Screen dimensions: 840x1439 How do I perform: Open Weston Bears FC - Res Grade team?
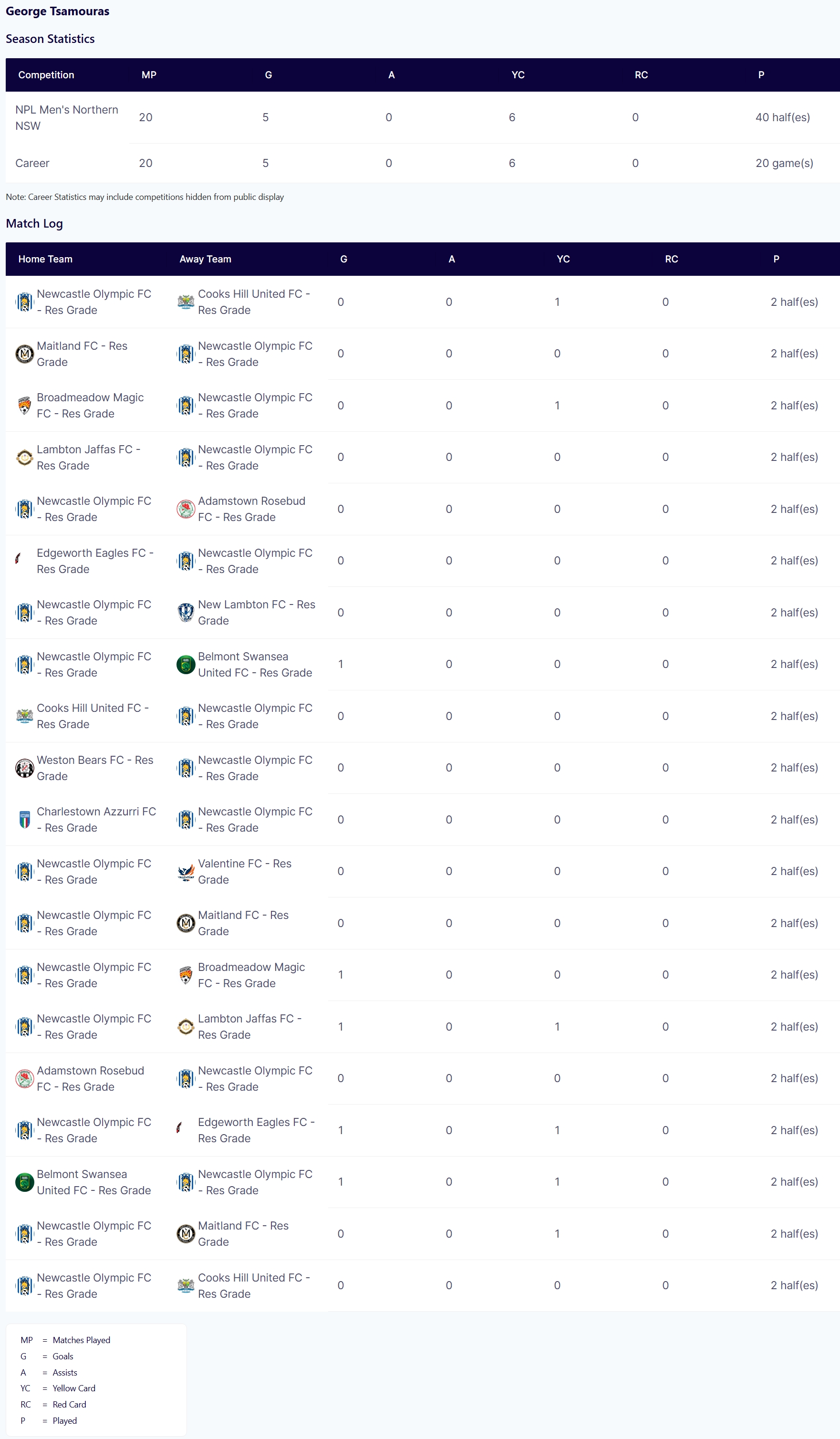click(x=95, y=768)
